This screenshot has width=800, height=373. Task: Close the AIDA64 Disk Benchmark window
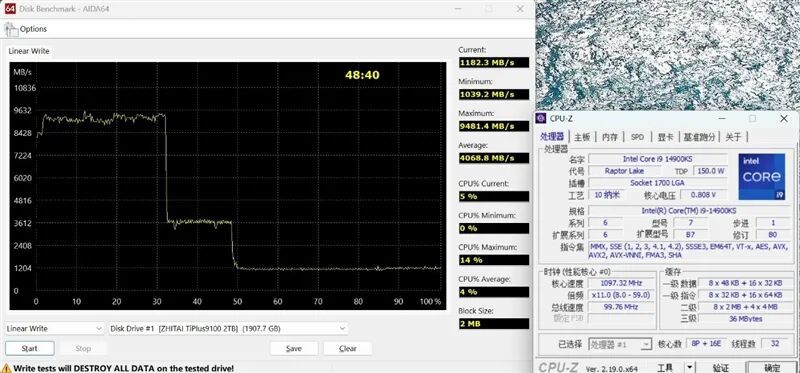click(520, 9)
